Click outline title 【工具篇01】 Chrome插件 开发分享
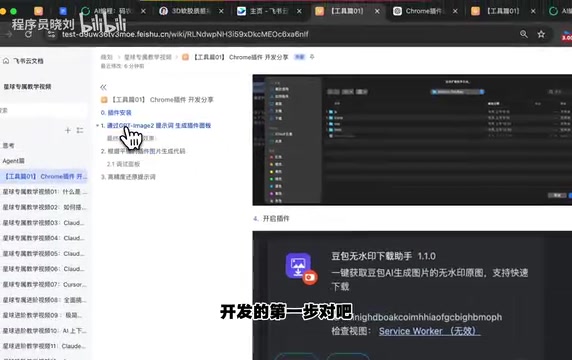 tap(158, 100)
